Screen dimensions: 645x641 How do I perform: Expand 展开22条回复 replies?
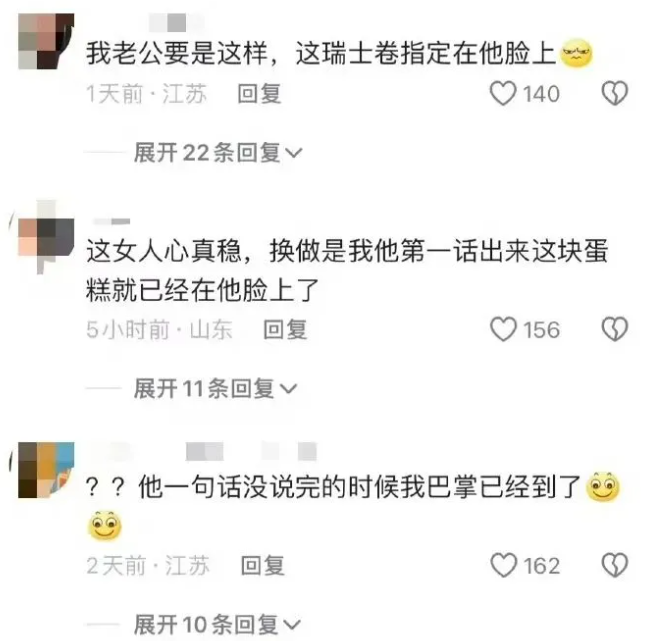point(218,153)
